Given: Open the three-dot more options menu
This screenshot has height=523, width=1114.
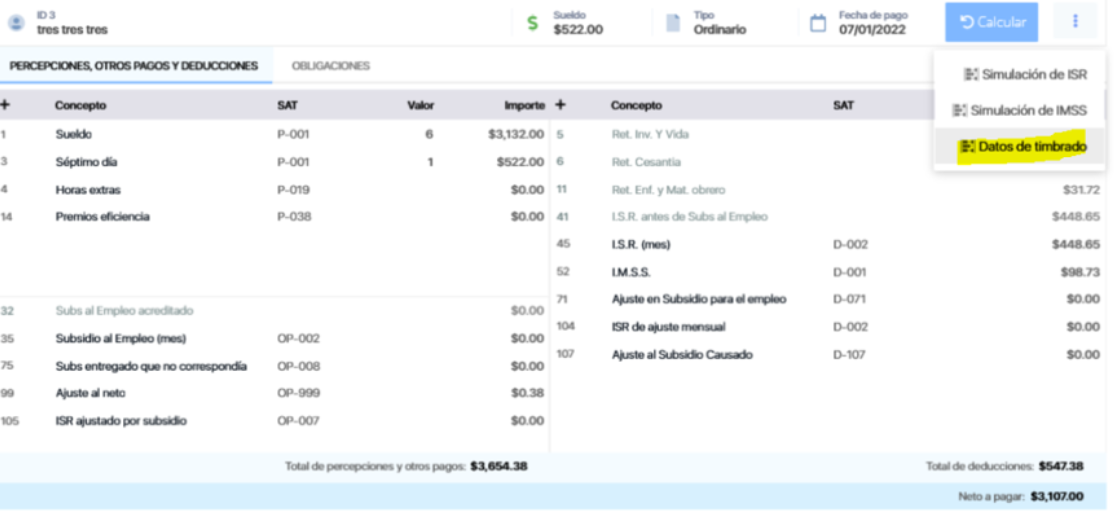Looking at the screenshot, I should [1075, 22].
